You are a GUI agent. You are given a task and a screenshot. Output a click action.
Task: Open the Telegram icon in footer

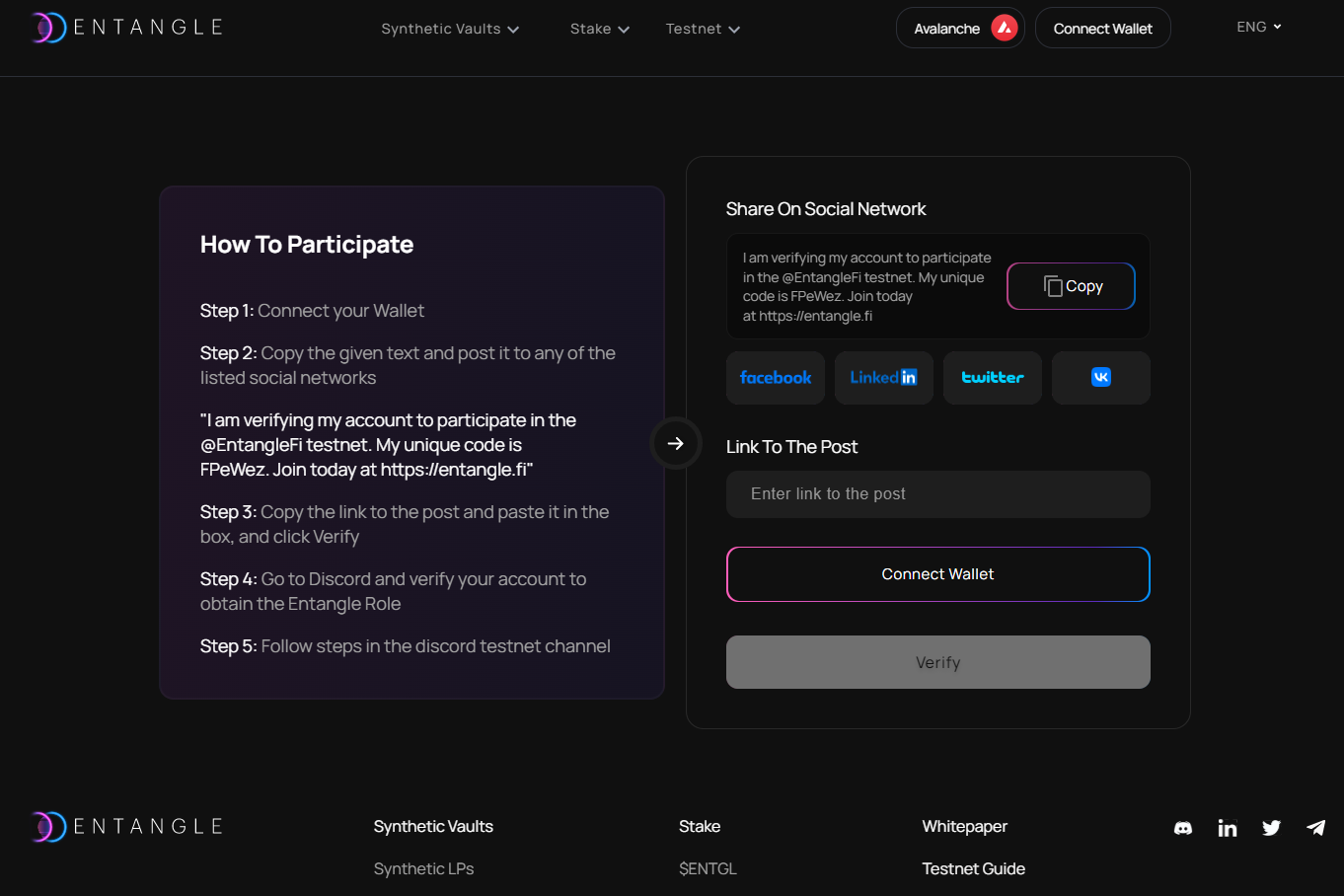click(1315, 828)
